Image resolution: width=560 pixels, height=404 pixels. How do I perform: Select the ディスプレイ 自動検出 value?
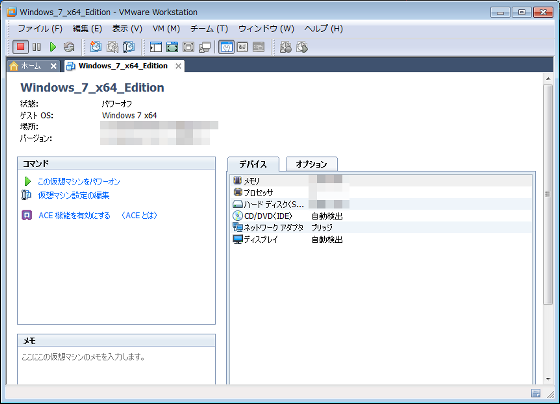[x=327, y=239]
